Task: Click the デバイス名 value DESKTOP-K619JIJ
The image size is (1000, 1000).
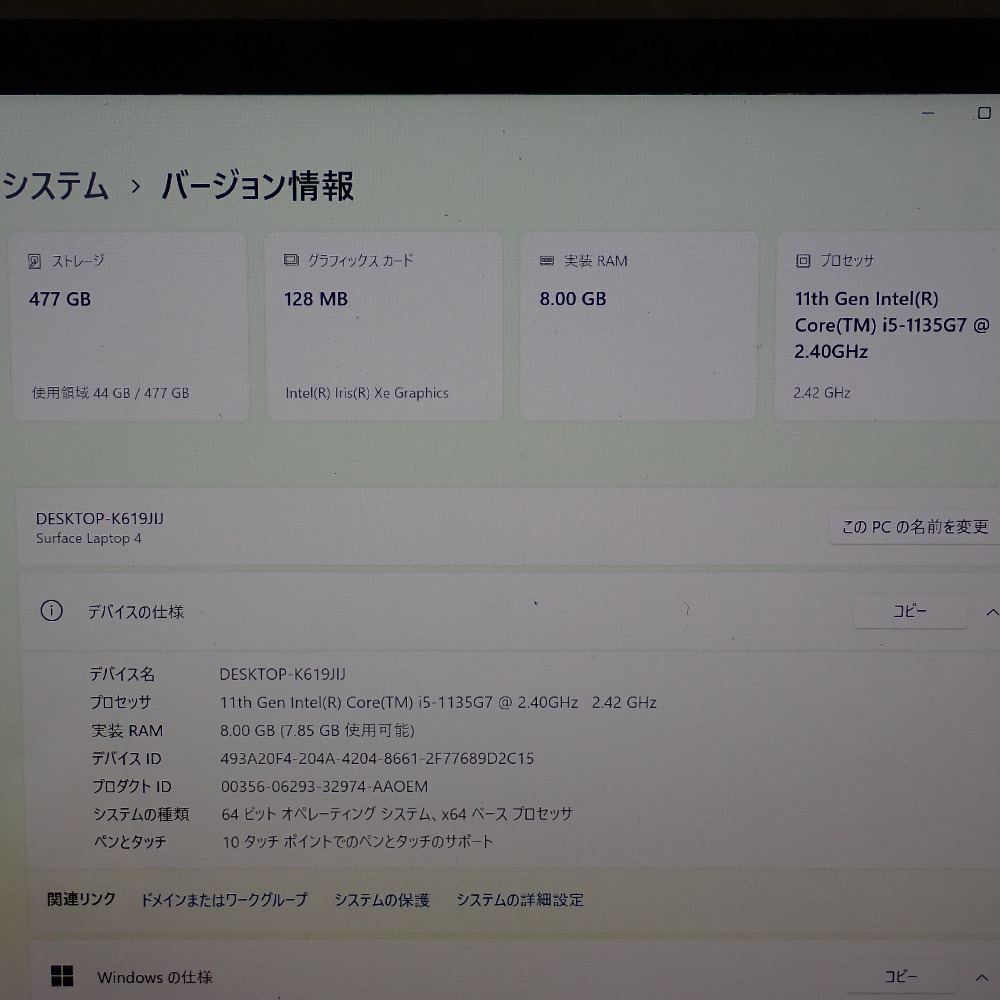Action: pos(283,674)
